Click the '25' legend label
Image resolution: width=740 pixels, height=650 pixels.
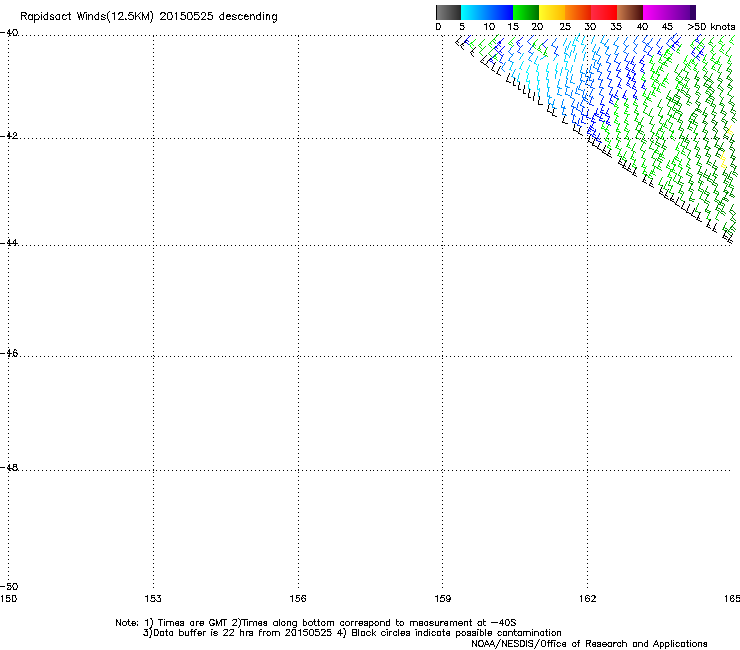(x=564, y=27)
